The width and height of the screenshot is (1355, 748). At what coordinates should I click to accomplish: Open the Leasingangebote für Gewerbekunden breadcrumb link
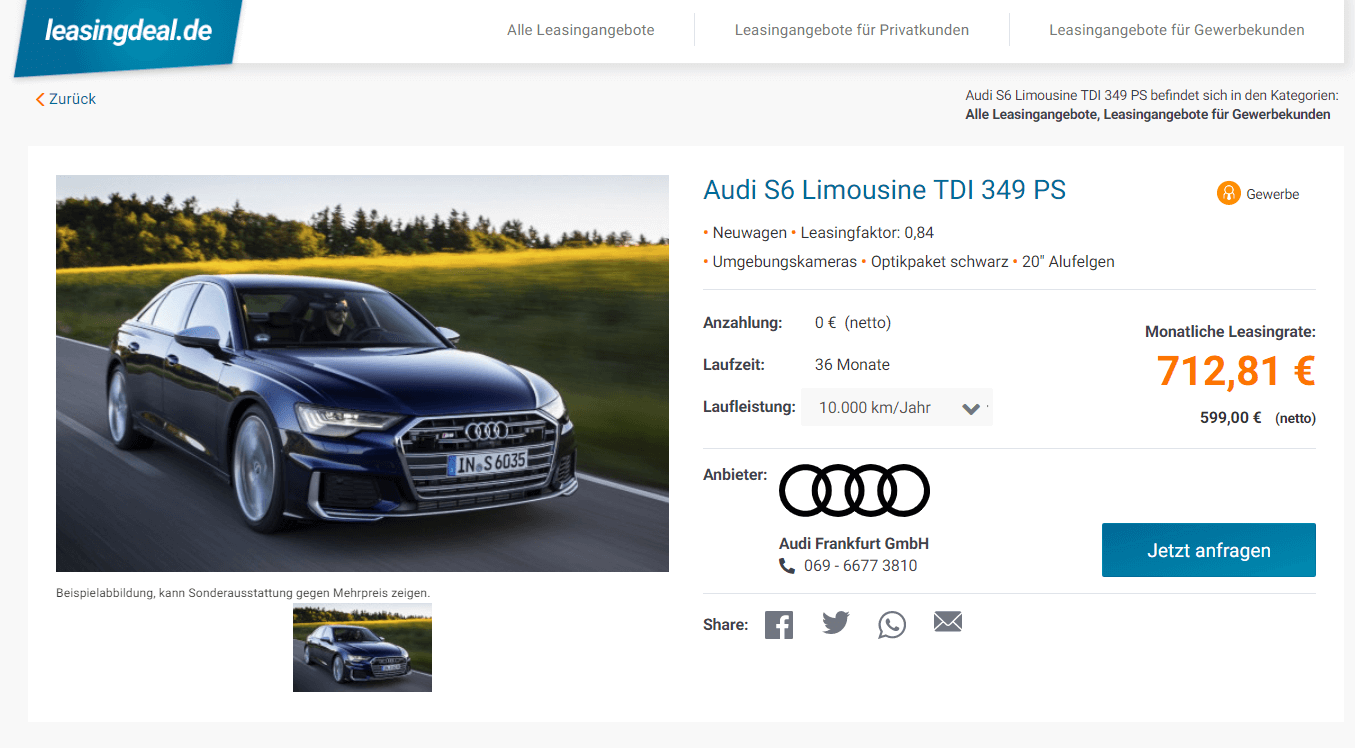pyautogui.click(x=1217, y=114)
